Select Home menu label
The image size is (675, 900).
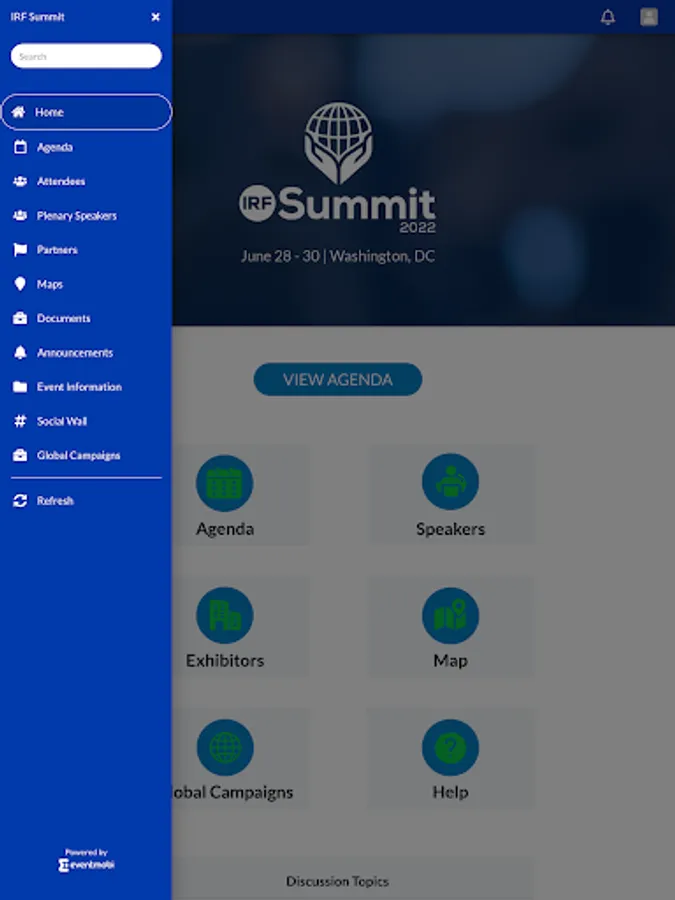point(49,112)
